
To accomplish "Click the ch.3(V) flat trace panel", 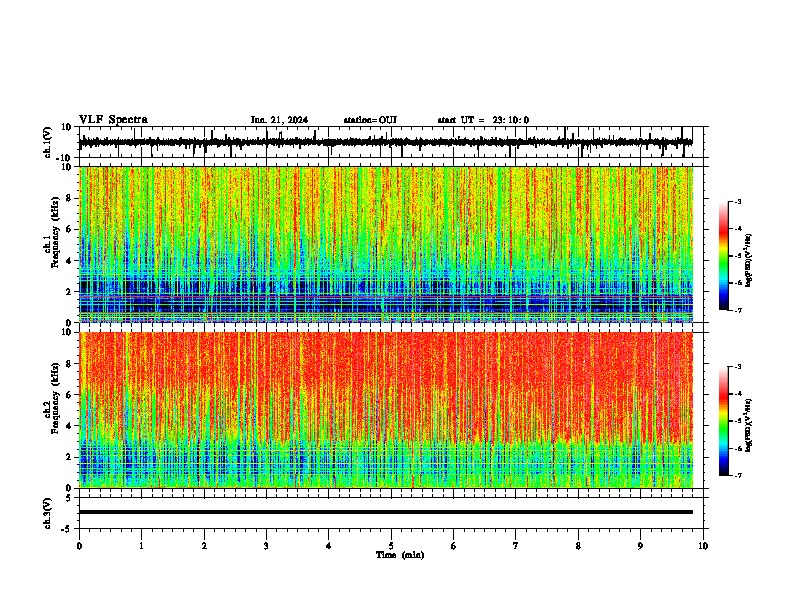I will (x=391, y=513).
